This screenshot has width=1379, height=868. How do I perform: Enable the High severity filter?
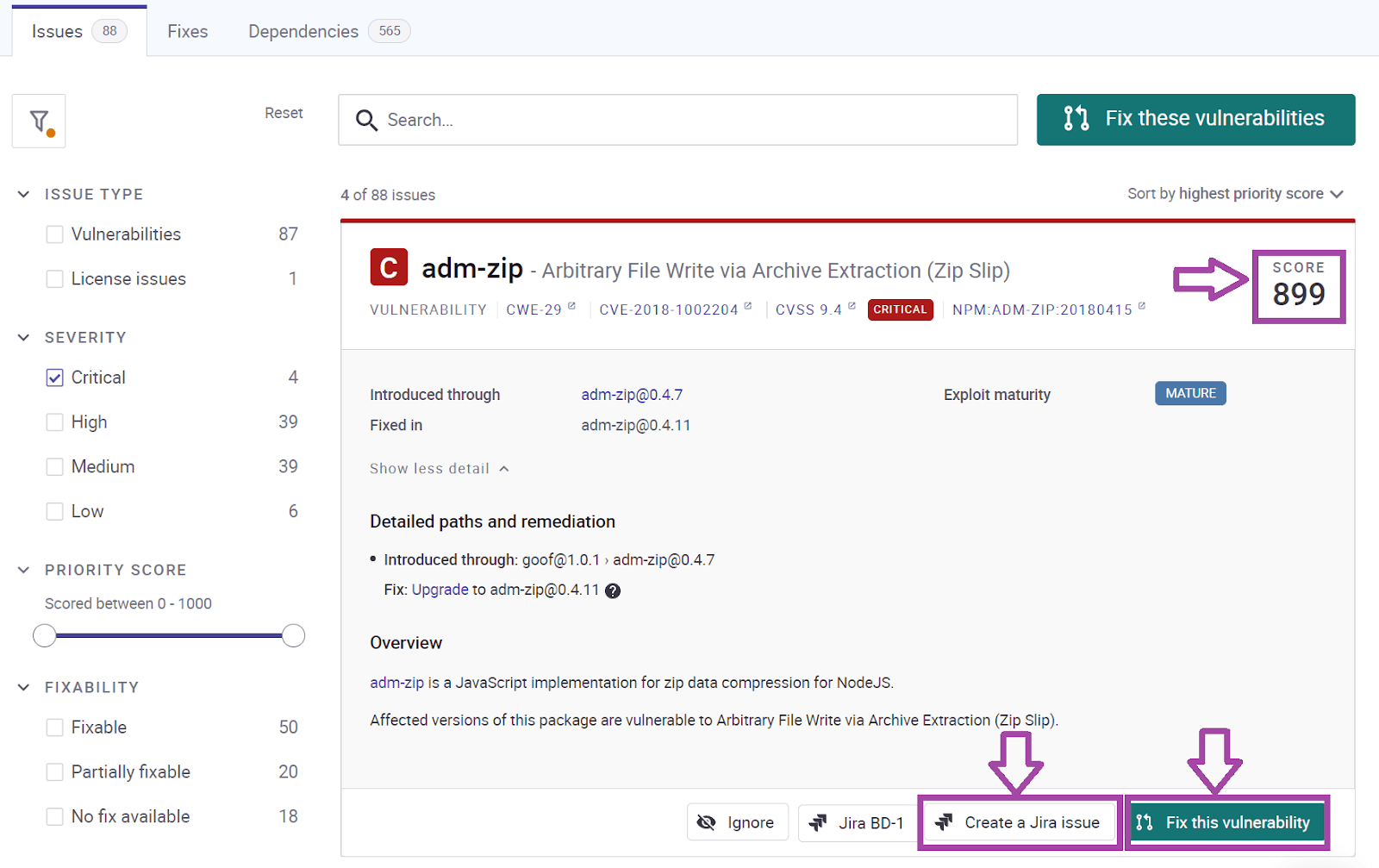tap(54, 422)
